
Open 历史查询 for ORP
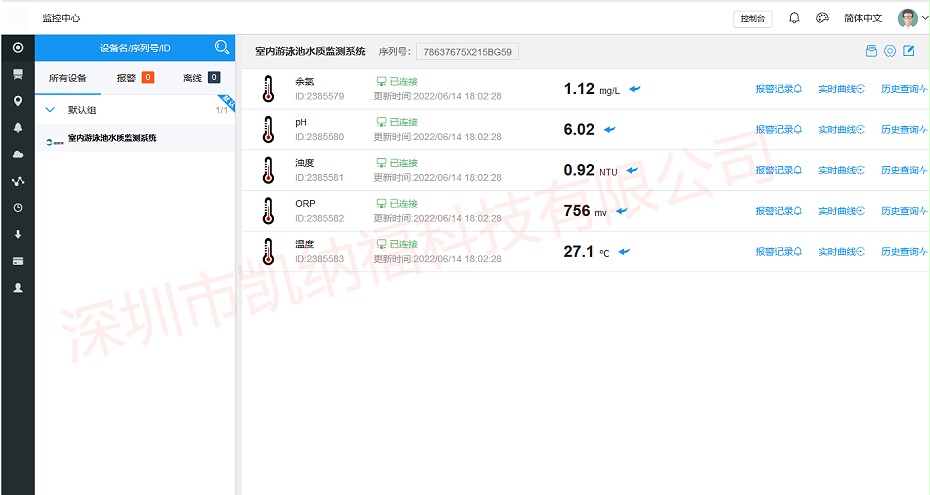pos(904,211)
